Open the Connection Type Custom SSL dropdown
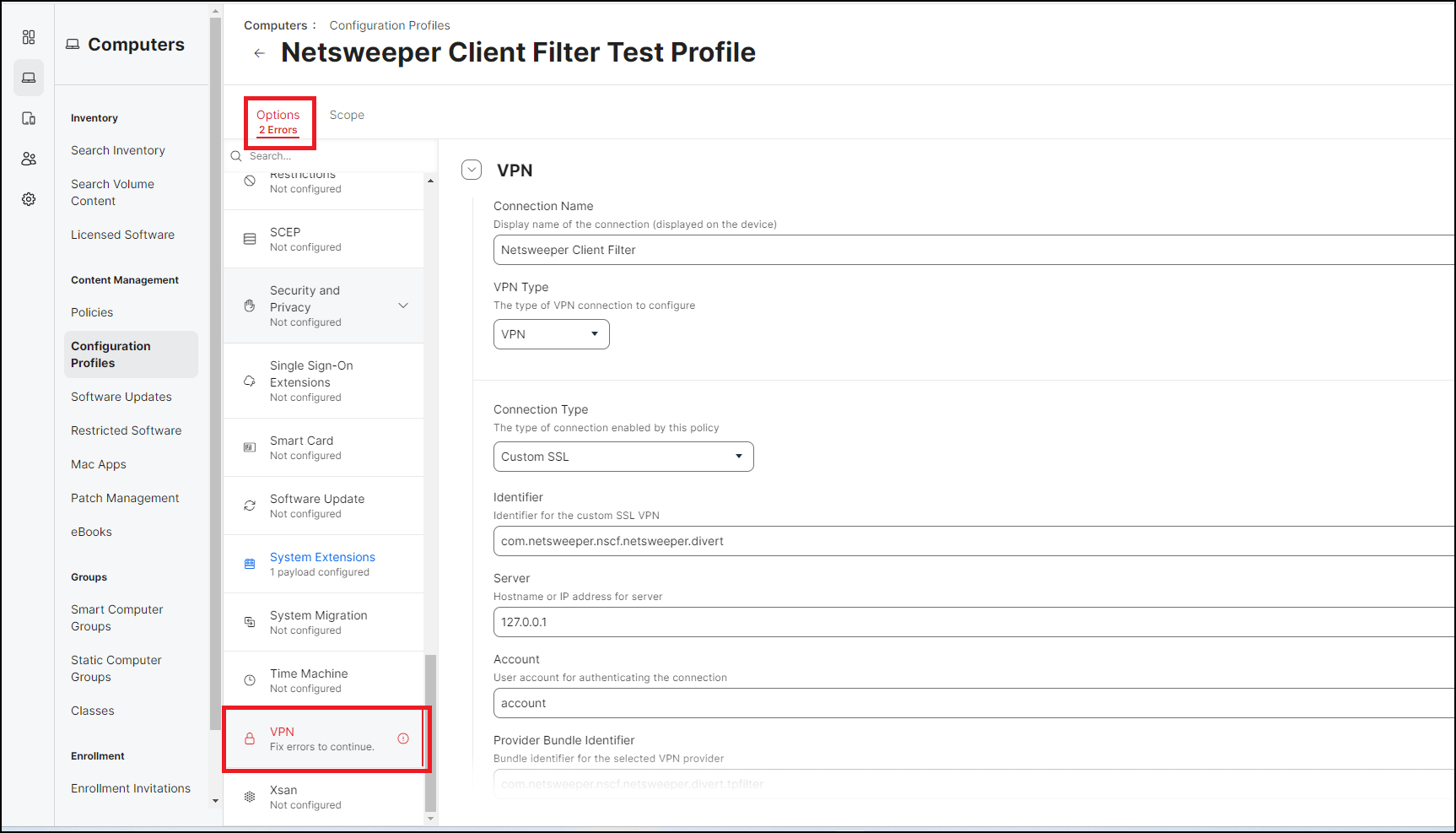Screen dimensions: 1456x833 tap(623, 457)
